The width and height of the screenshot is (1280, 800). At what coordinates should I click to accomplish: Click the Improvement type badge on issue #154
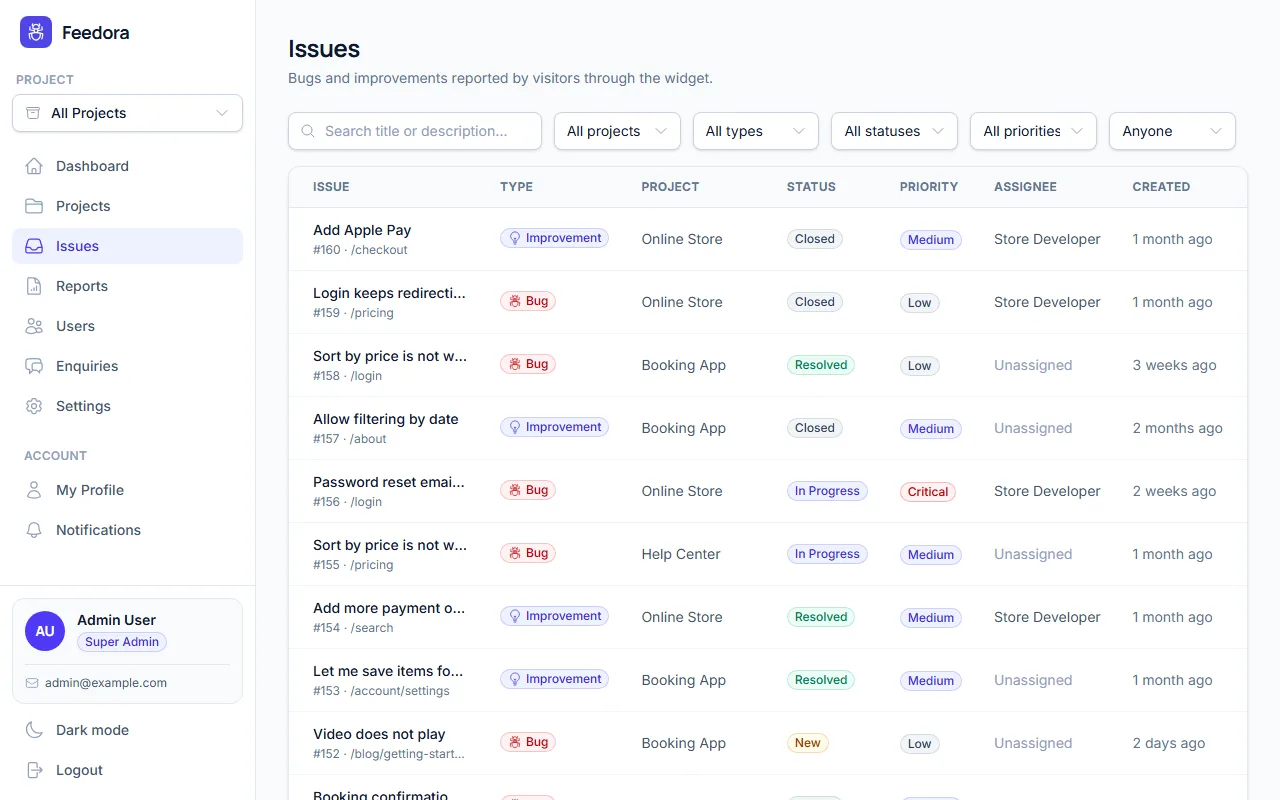coord(554,616)
